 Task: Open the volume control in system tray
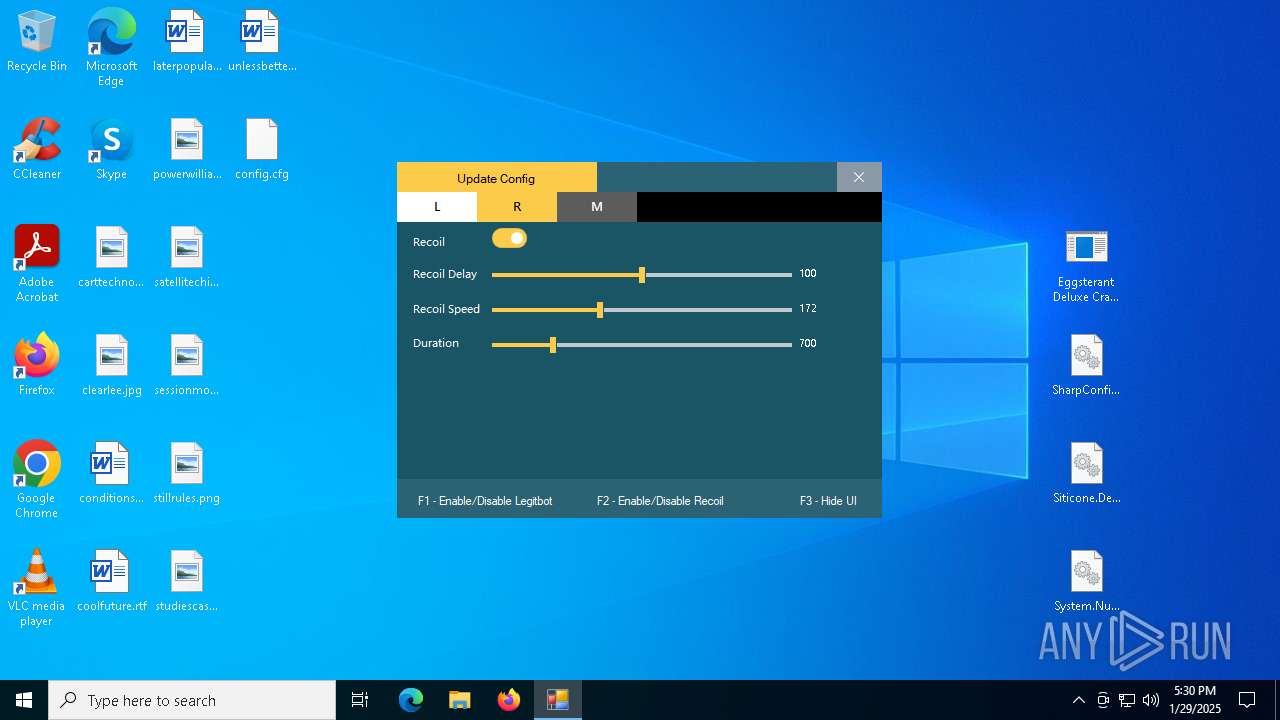[x=1151, y=700]
